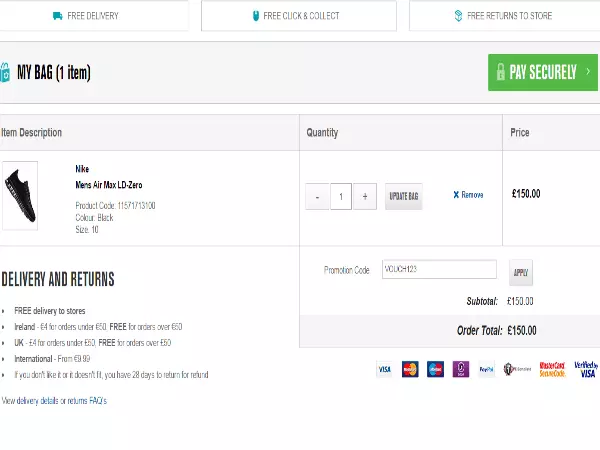Click the quantity input field

[341, 197]
